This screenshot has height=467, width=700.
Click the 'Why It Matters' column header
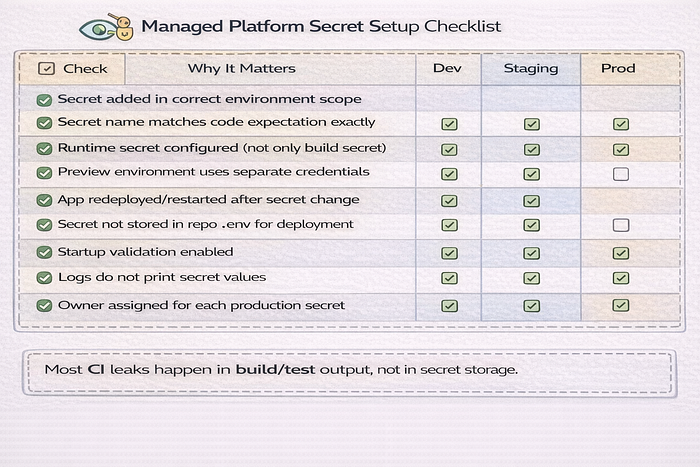[242, 68]
